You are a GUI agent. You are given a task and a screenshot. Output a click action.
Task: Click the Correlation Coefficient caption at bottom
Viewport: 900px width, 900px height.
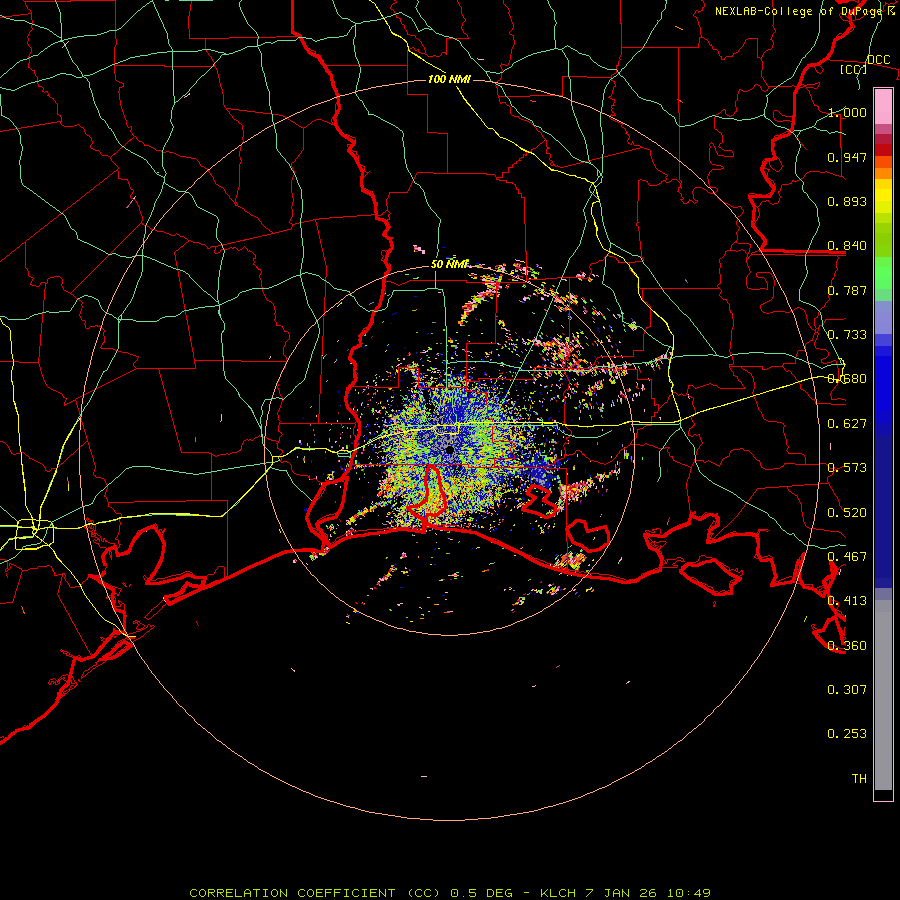450,893
